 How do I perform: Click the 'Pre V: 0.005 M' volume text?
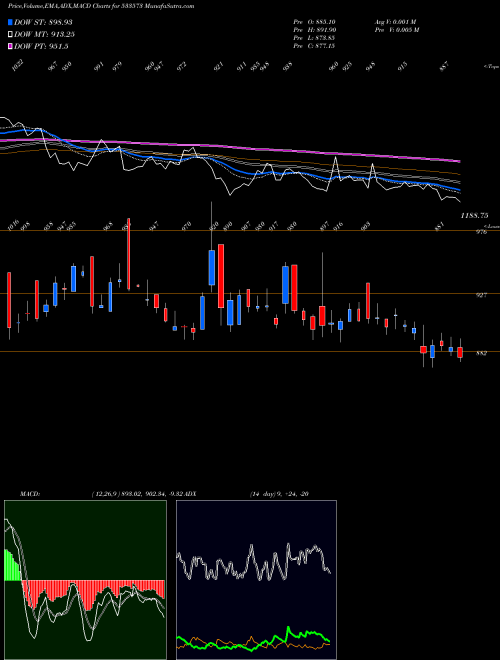coord(397,30)
